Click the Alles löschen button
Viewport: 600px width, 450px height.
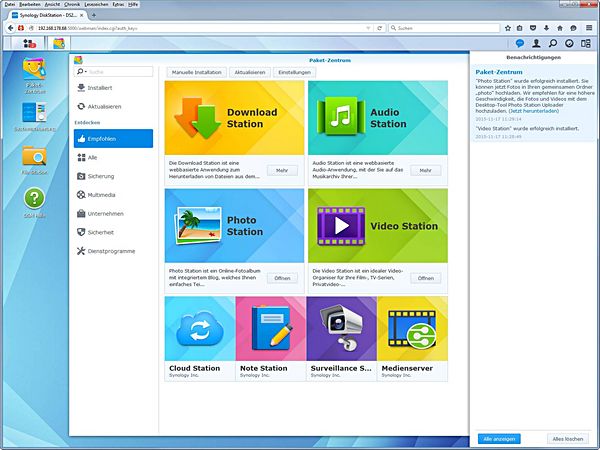pos(568,439)
